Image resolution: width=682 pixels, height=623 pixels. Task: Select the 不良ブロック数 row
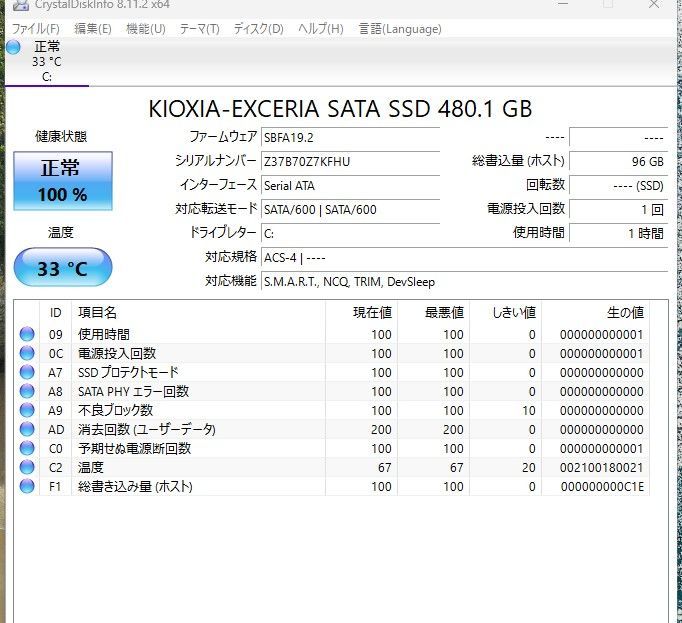(x=332, y=410)
